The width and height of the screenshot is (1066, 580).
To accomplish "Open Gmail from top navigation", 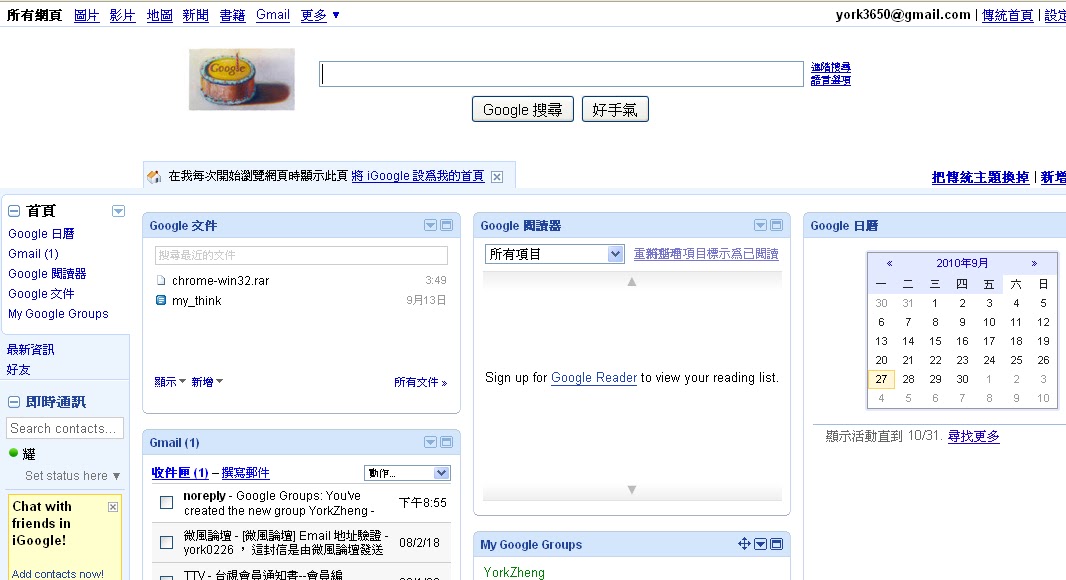I will pyautogui.click(x=273, y=15).
